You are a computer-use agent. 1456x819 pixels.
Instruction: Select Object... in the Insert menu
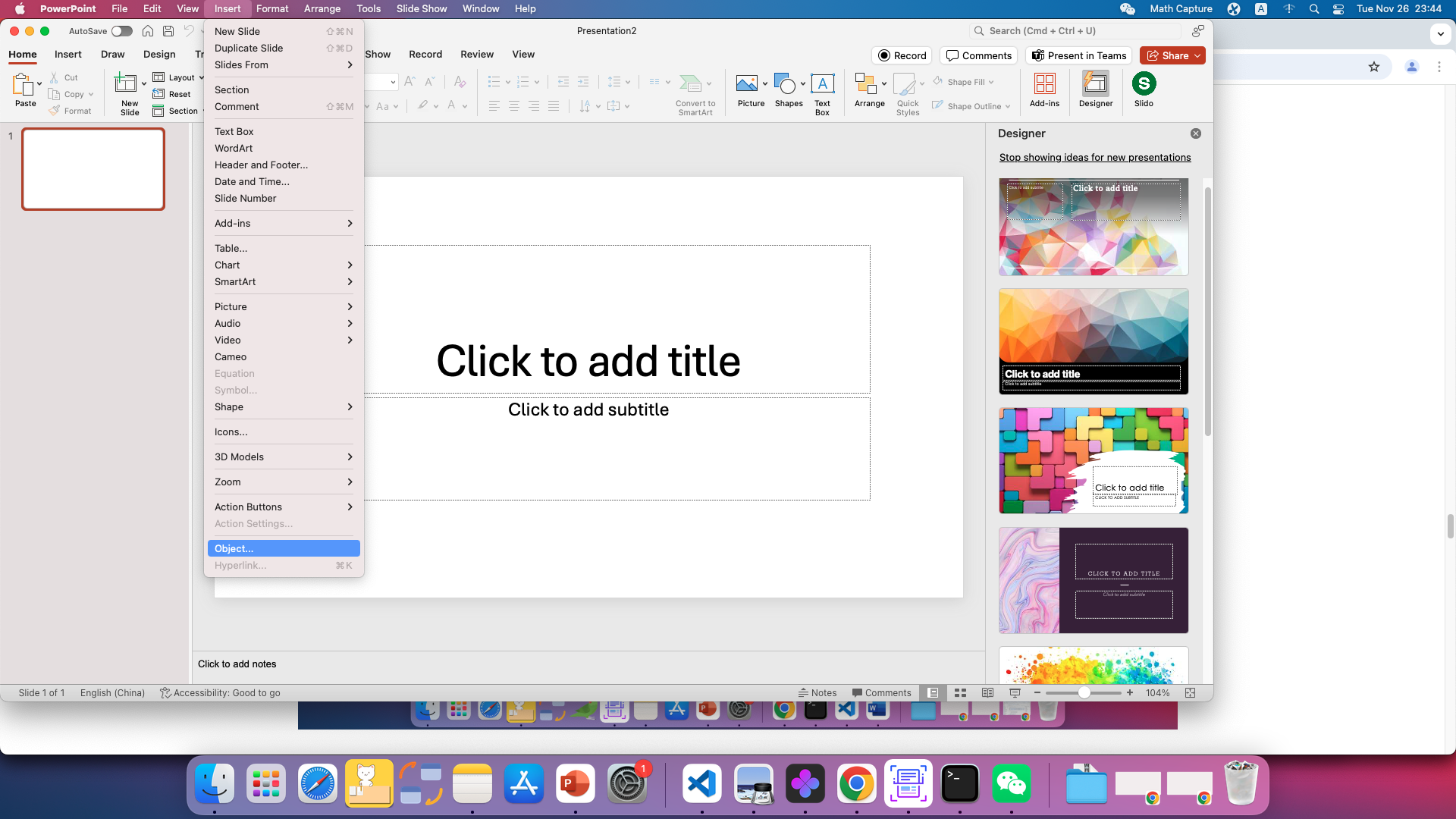284,548
